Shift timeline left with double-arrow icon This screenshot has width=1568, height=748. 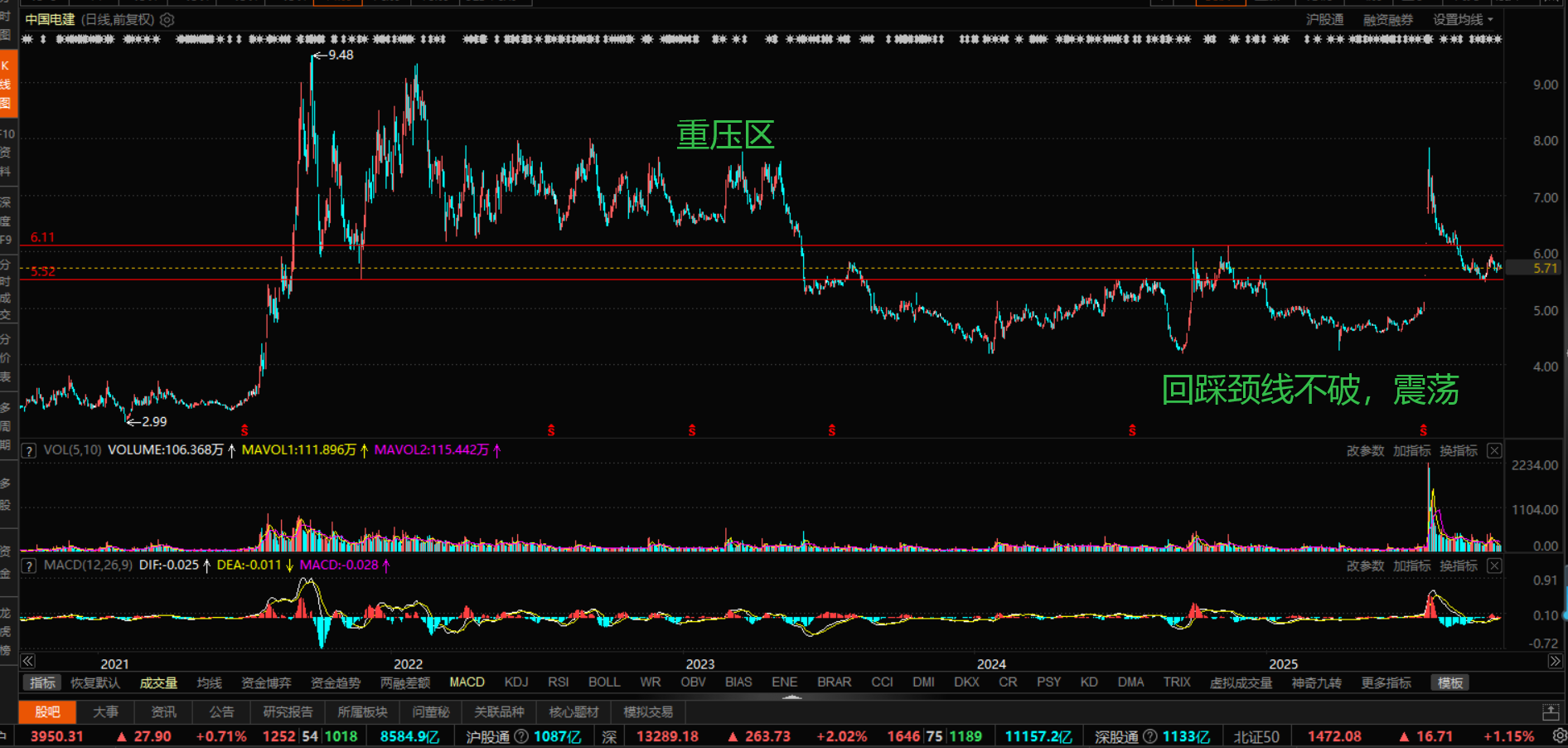click(28, 661)
